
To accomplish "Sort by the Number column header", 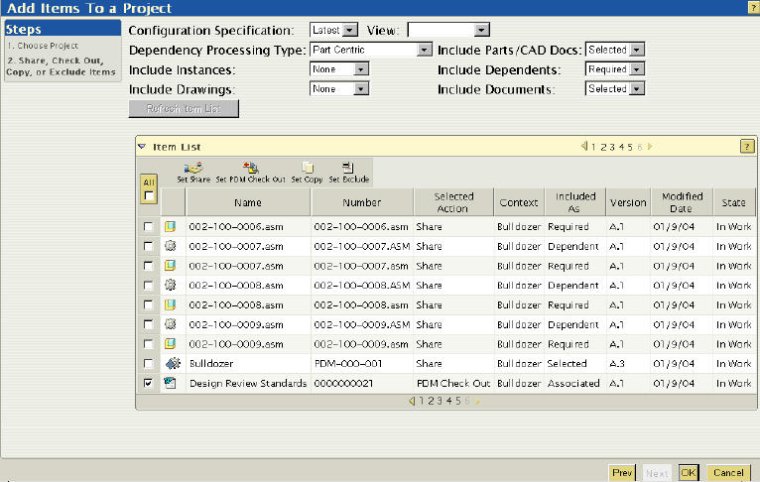I will click(x=362, y=202).
